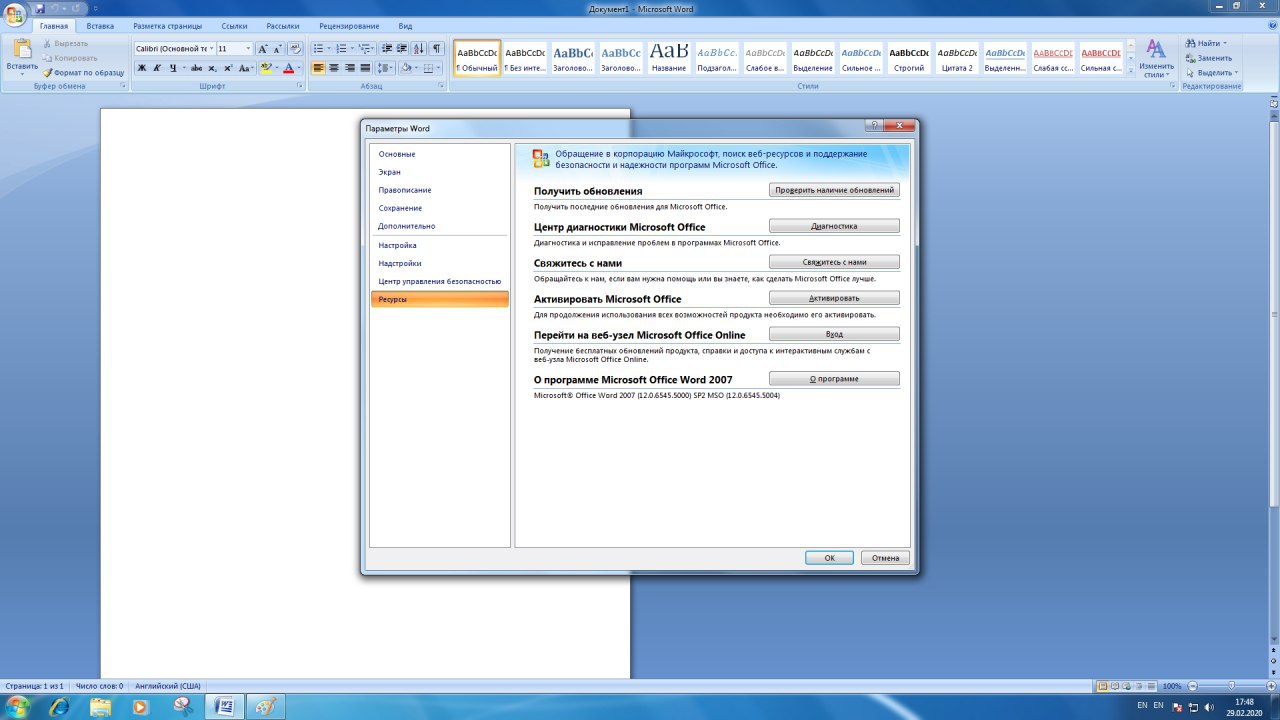Viewport: 1280px width, 720px height.
Task: Switch to the Рассылки ribbon tab
Action: pos(282,26)
